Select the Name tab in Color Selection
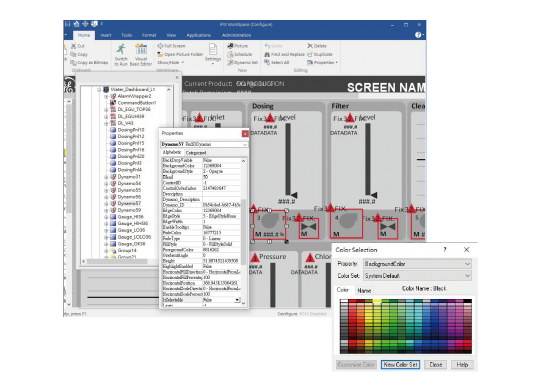Screen dimensions: 536x390 364,291
